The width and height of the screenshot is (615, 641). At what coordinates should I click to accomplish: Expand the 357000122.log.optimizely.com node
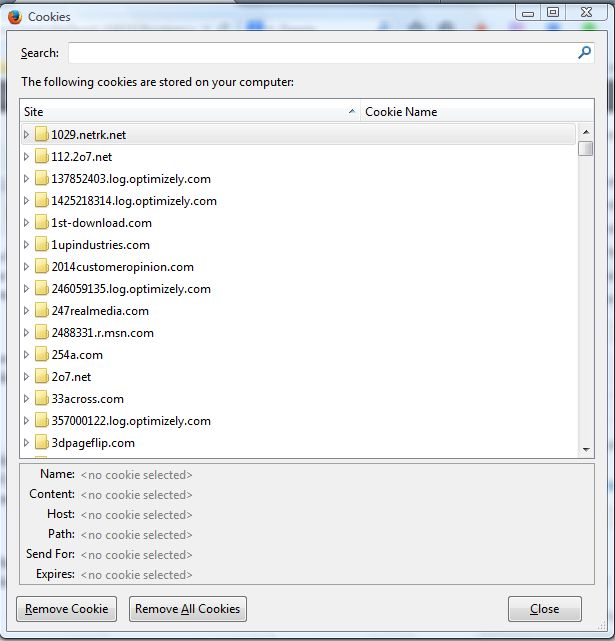[x=26, y=421]
